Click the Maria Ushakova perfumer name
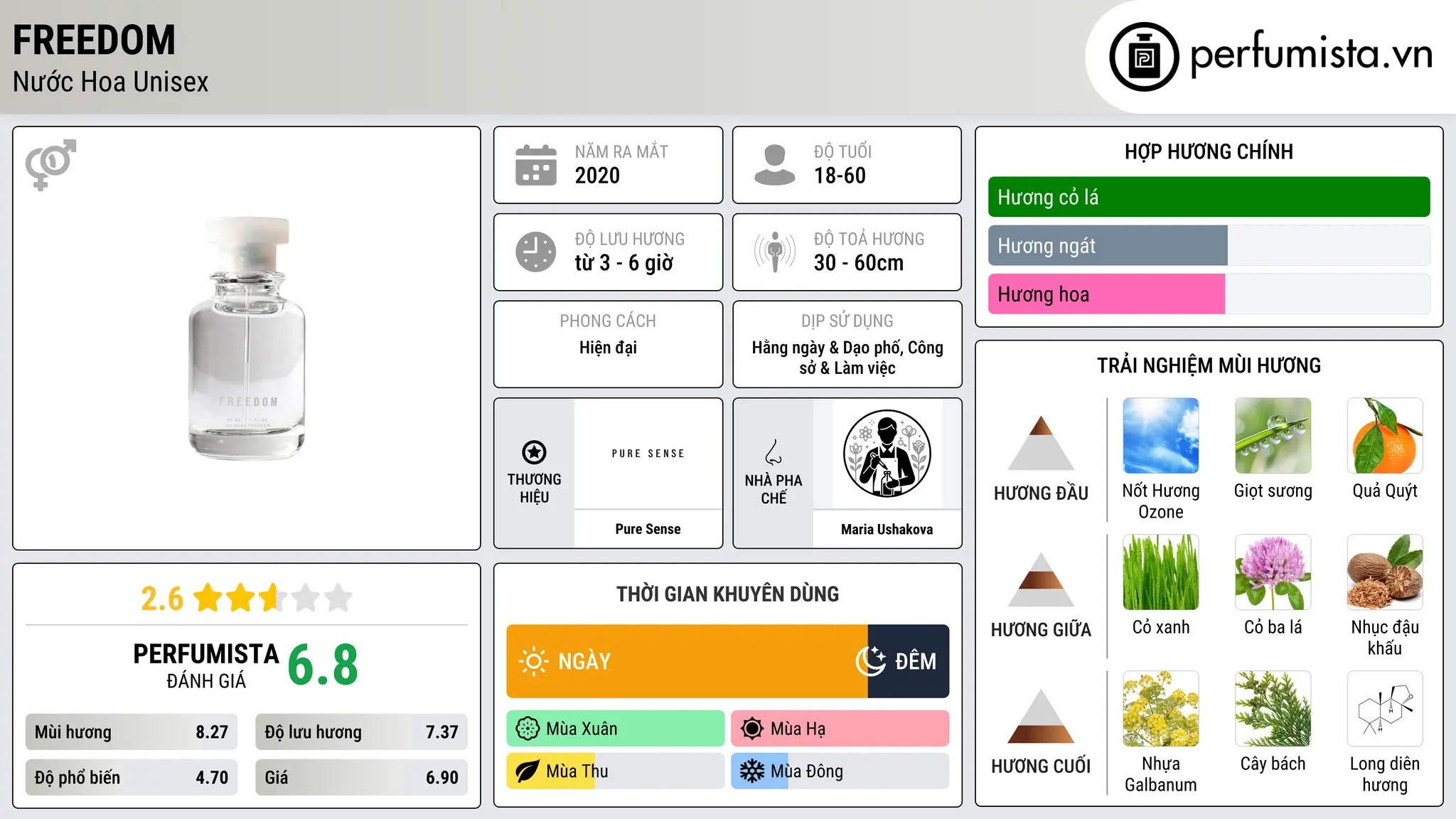1456x819 pixels. click(887, 529)
